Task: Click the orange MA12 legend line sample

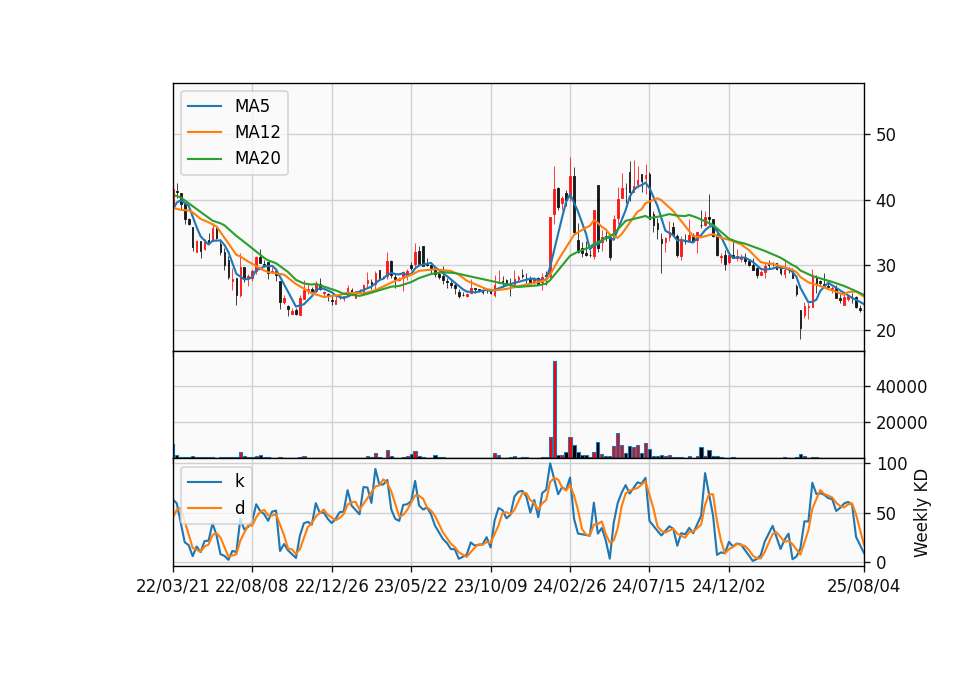Action: pyautogui.click(x=204, y=132)
